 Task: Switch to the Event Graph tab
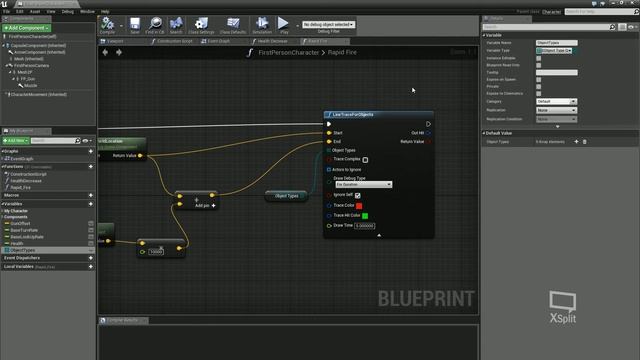click(218, 41)
